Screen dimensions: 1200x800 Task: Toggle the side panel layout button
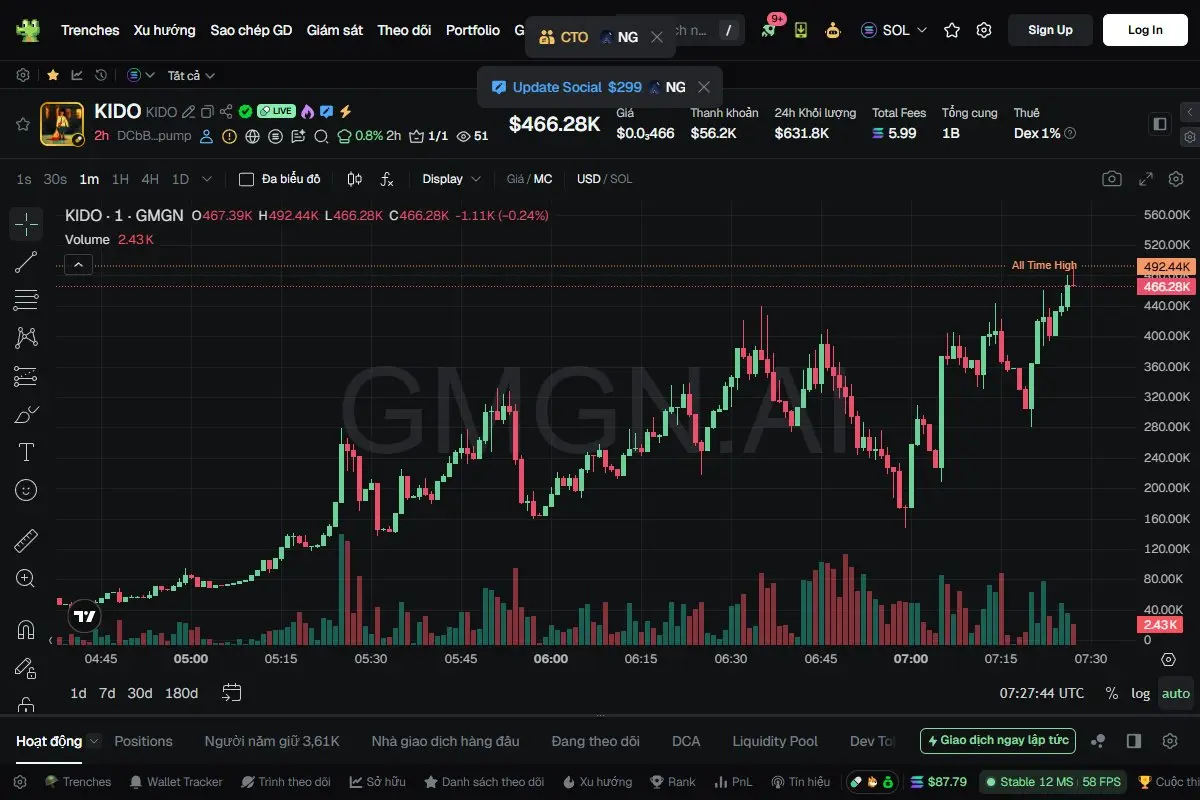[1160, 124]
